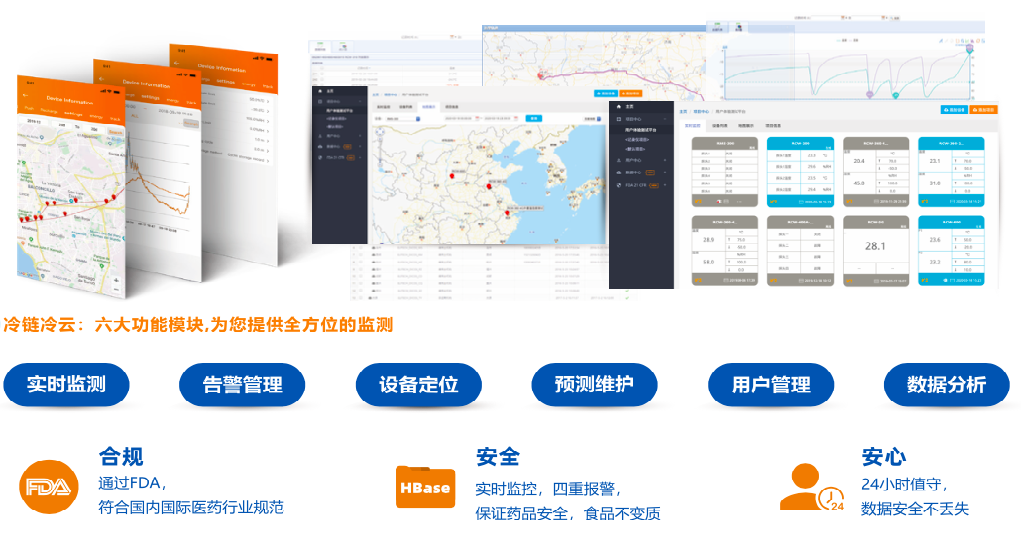
Task: Select the 实时监测 module button
Action: 66,384
